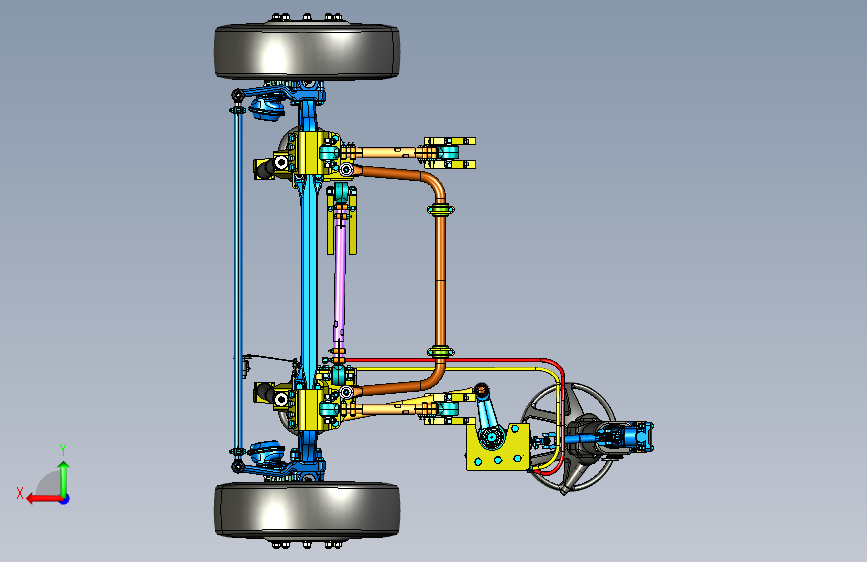Image resolution: width=867 pixels, height=562 pixels.
Task: Select the long thin blue tie rod
Action: tap(238, 279)
